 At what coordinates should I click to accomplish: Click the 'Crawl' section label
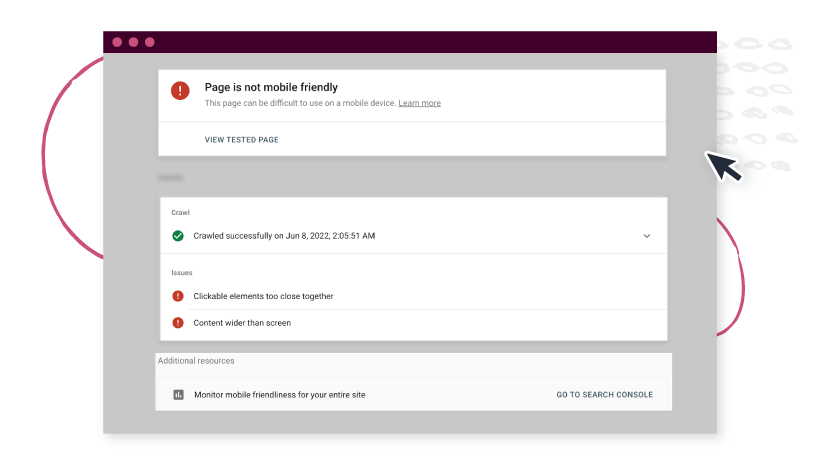coord(180,212)
